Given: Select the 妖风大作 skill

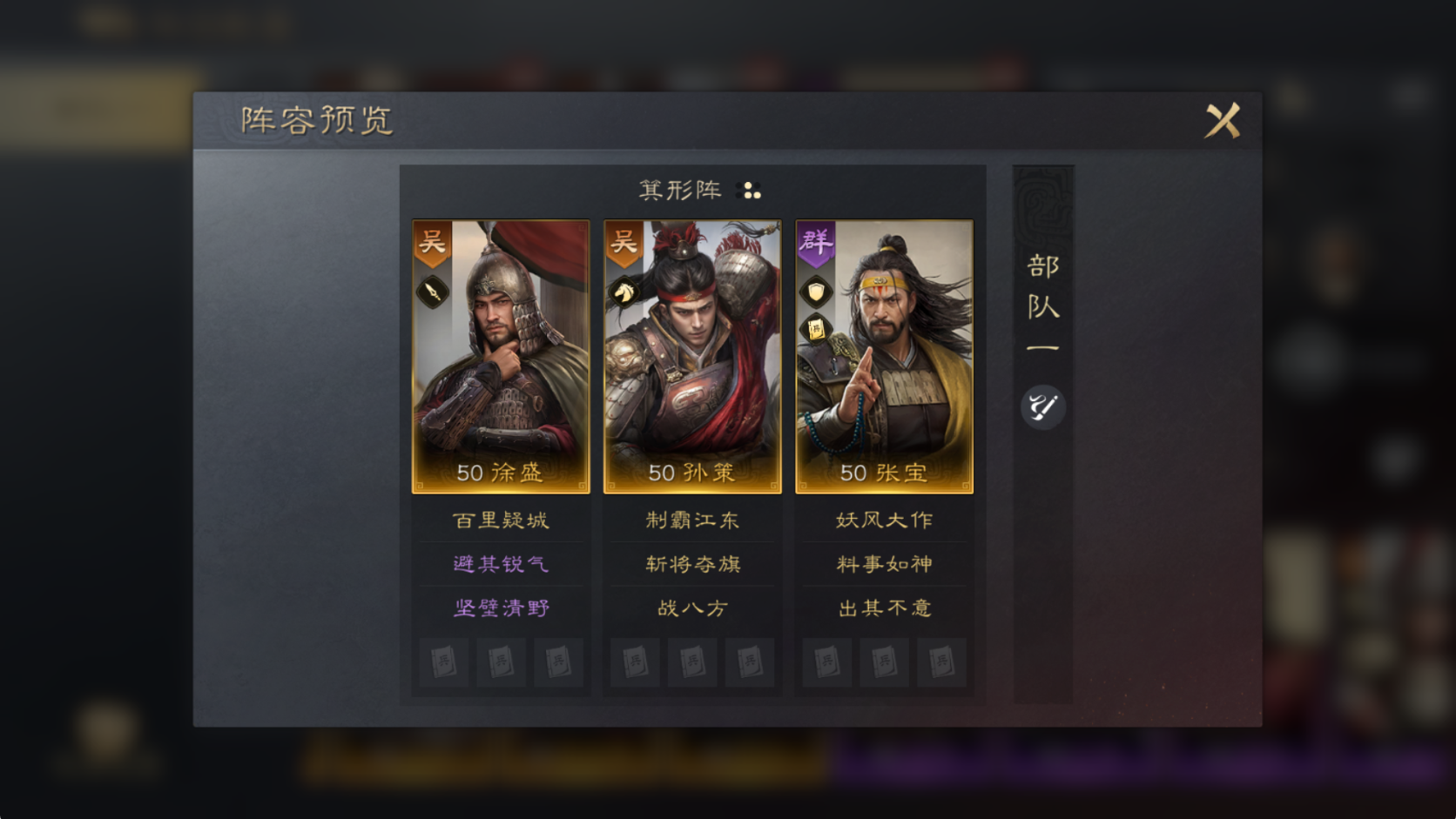Looking at the screenshot, I should [x=884, y=520].
